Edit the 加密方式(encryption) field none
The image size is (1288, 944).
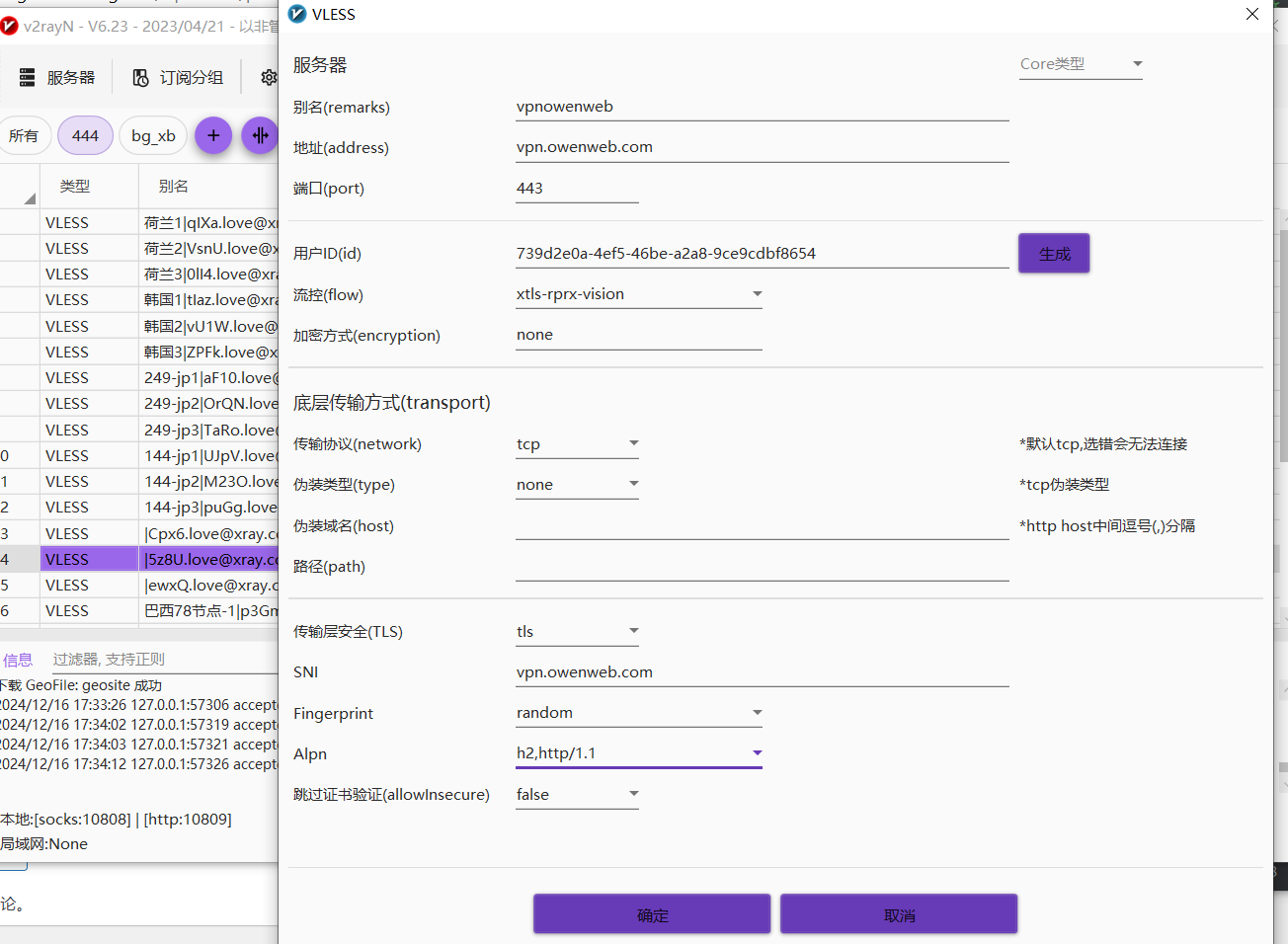point(638,335)
